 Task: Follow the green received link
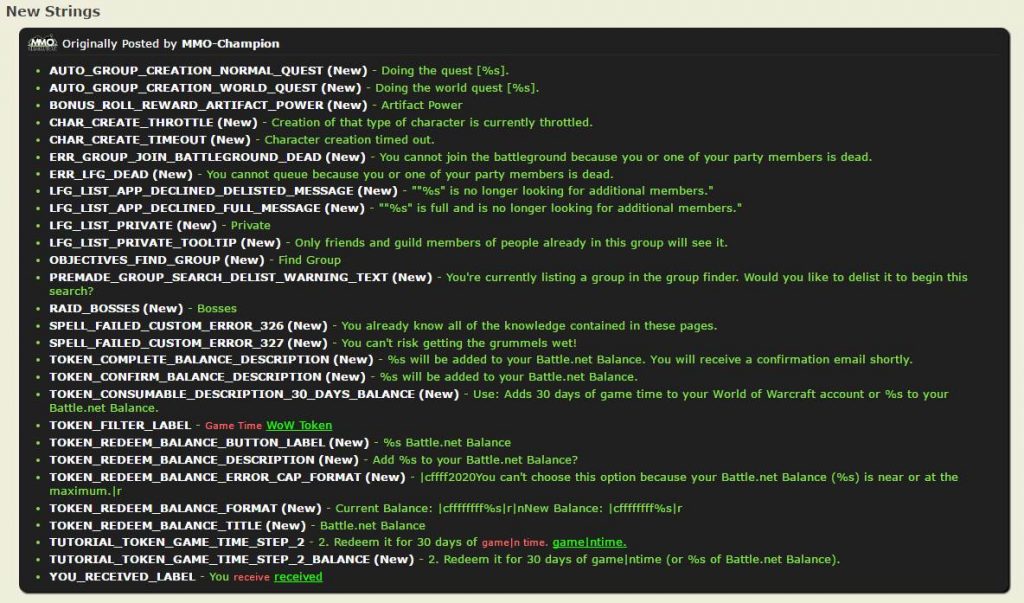coord(298,577)
